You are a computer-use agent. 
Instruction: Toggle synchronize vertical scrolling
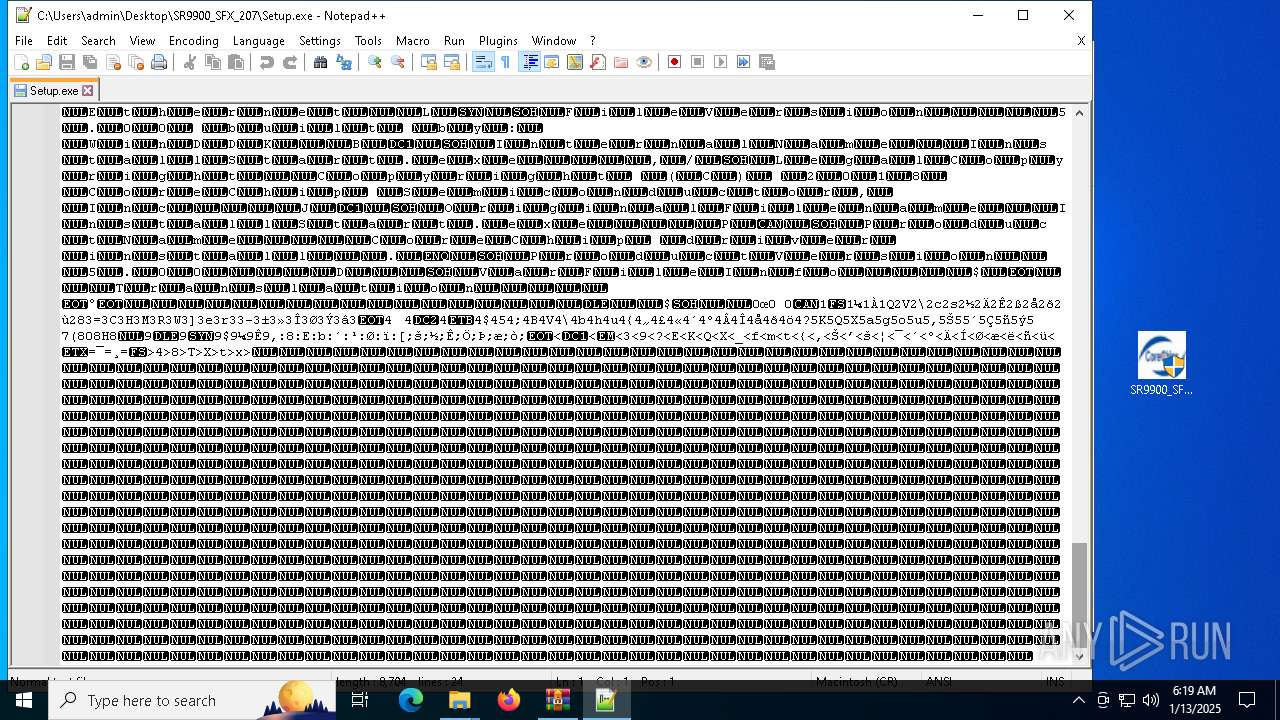[429, 62]
